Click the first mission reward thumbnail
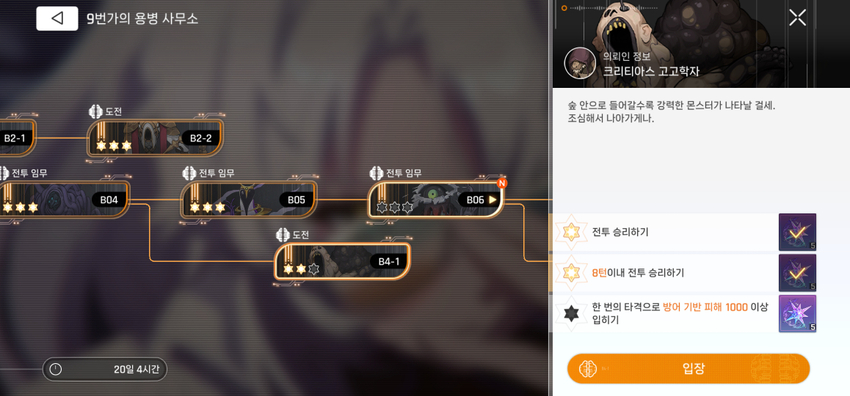This screenshot has width=850, height=396. (797, 232)
